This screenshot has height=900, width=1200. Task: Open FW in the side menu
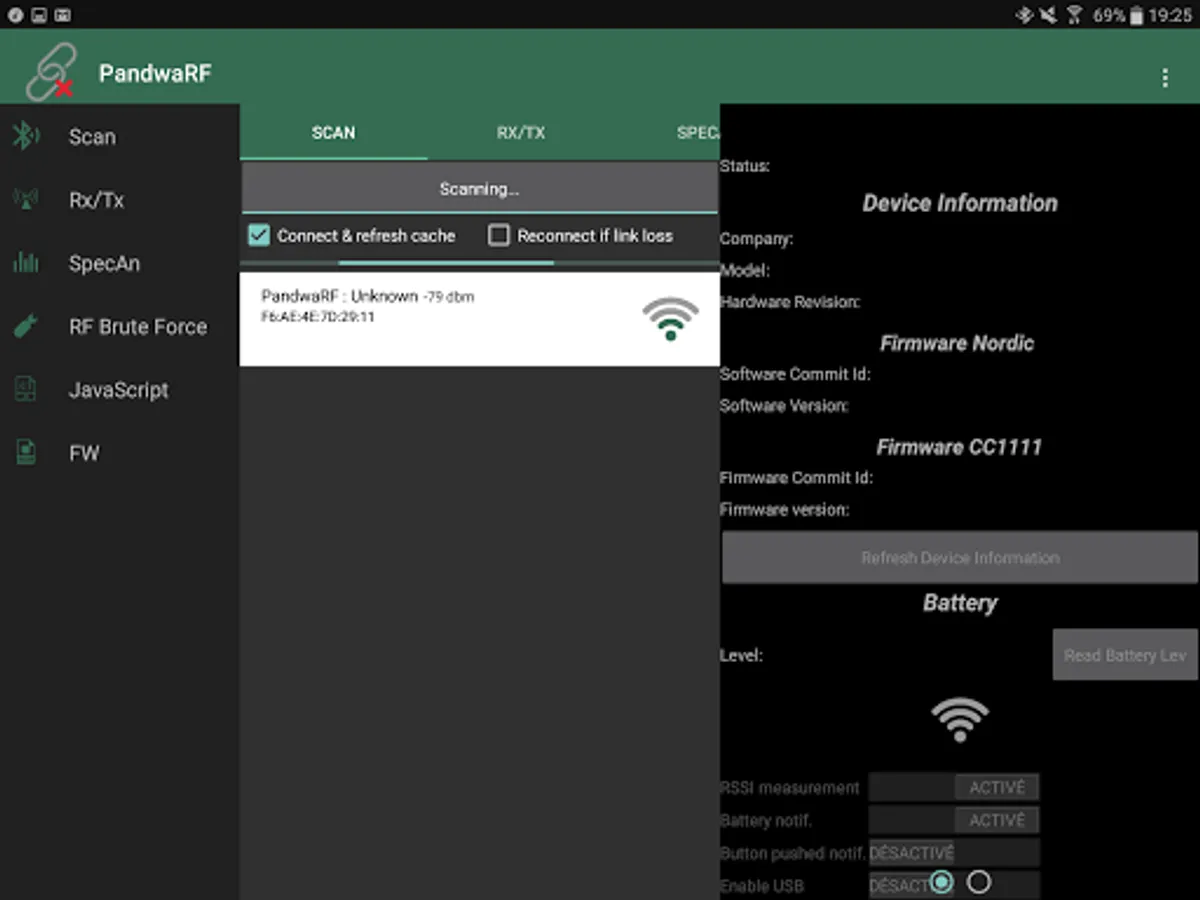click(119, 453)
